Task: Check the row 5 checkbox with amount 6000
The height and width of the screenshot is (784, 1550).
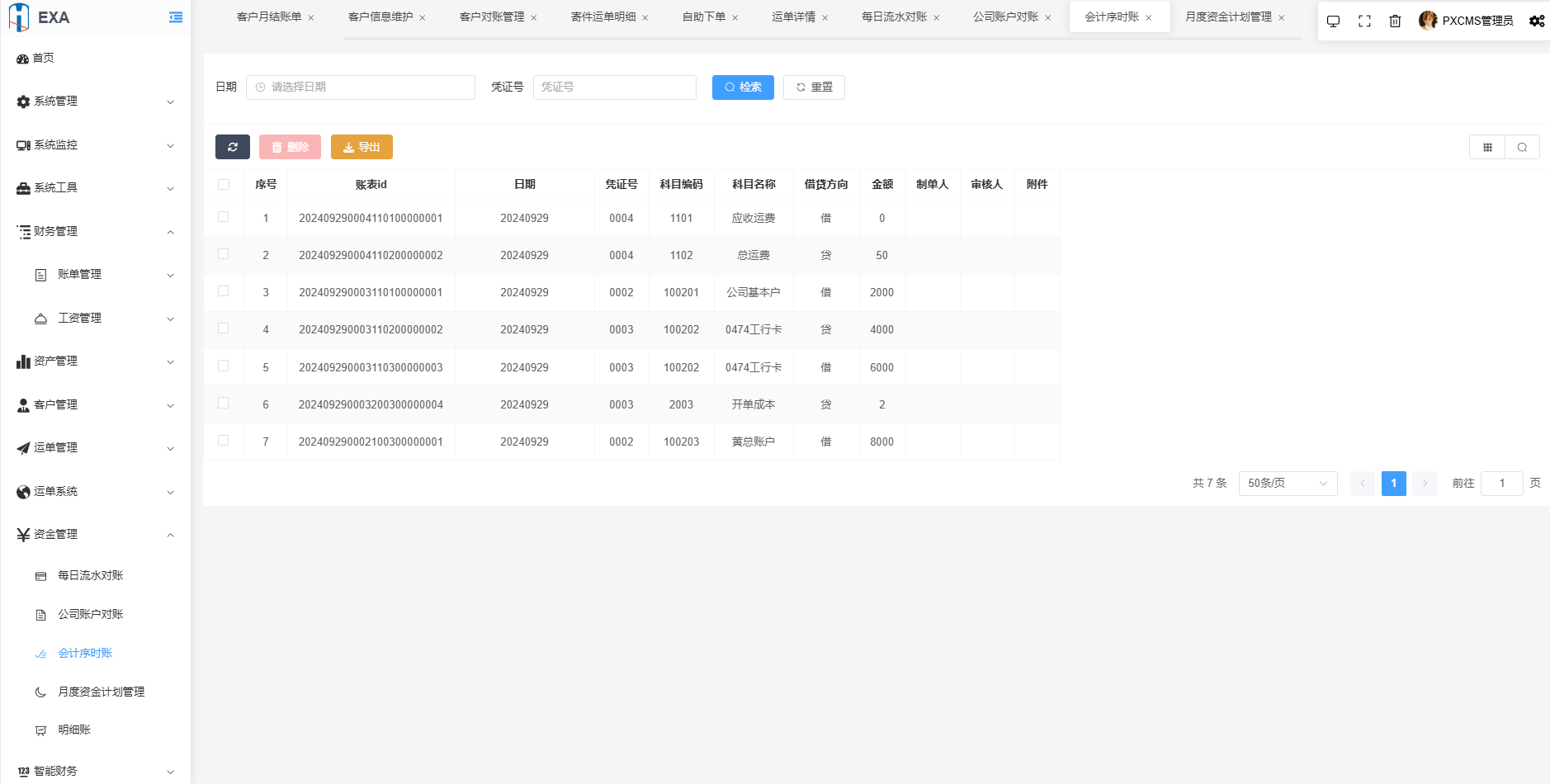Action: 223,365
